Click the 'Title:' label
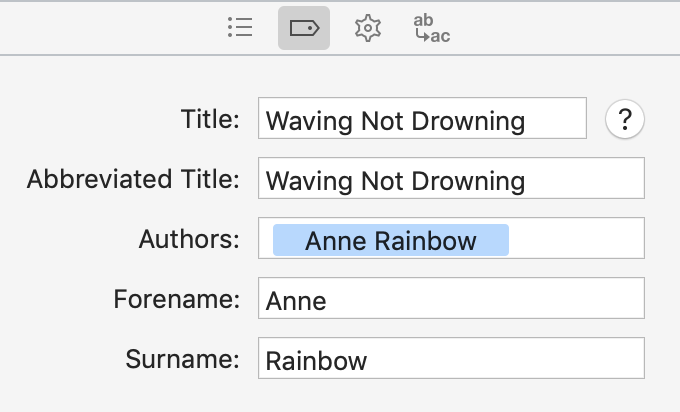 pos(210,119)
